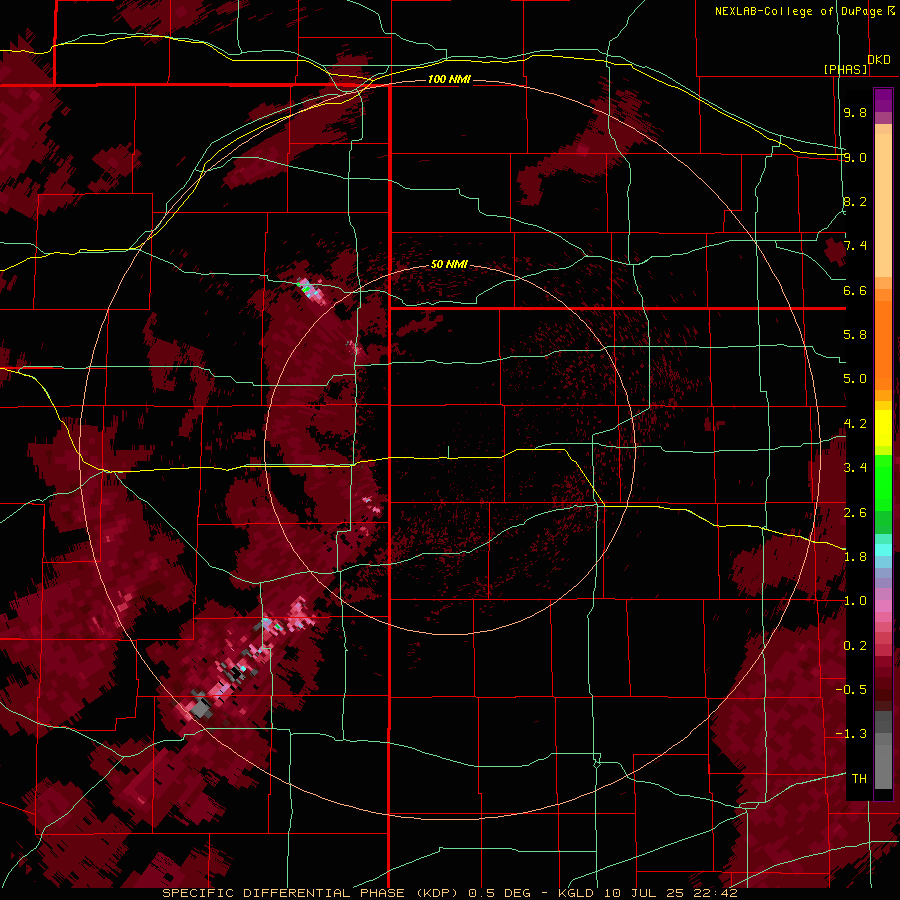
Task: Click the 9.8 value on the scale
Action: point(855,113)
